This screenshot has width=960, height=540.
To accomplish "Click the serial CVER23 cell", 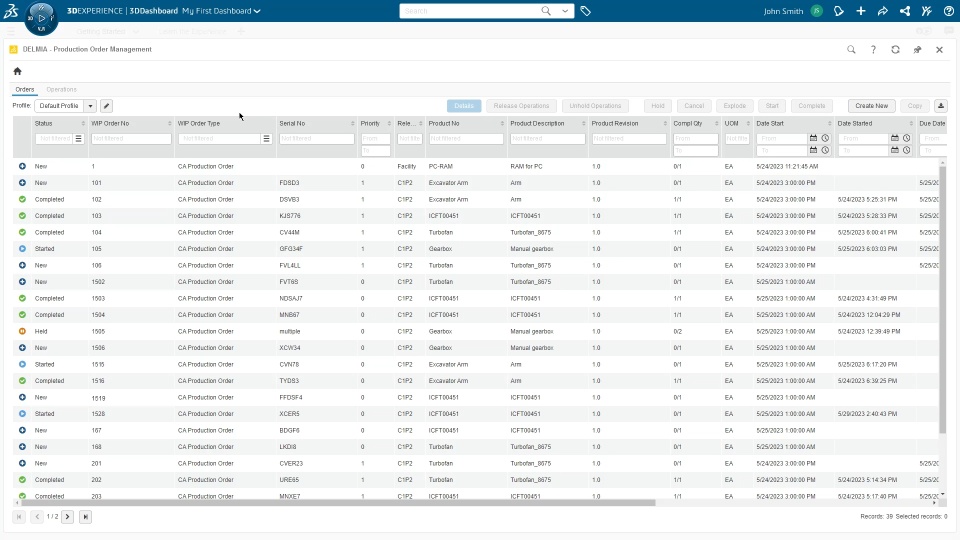I will pos(291,463).
